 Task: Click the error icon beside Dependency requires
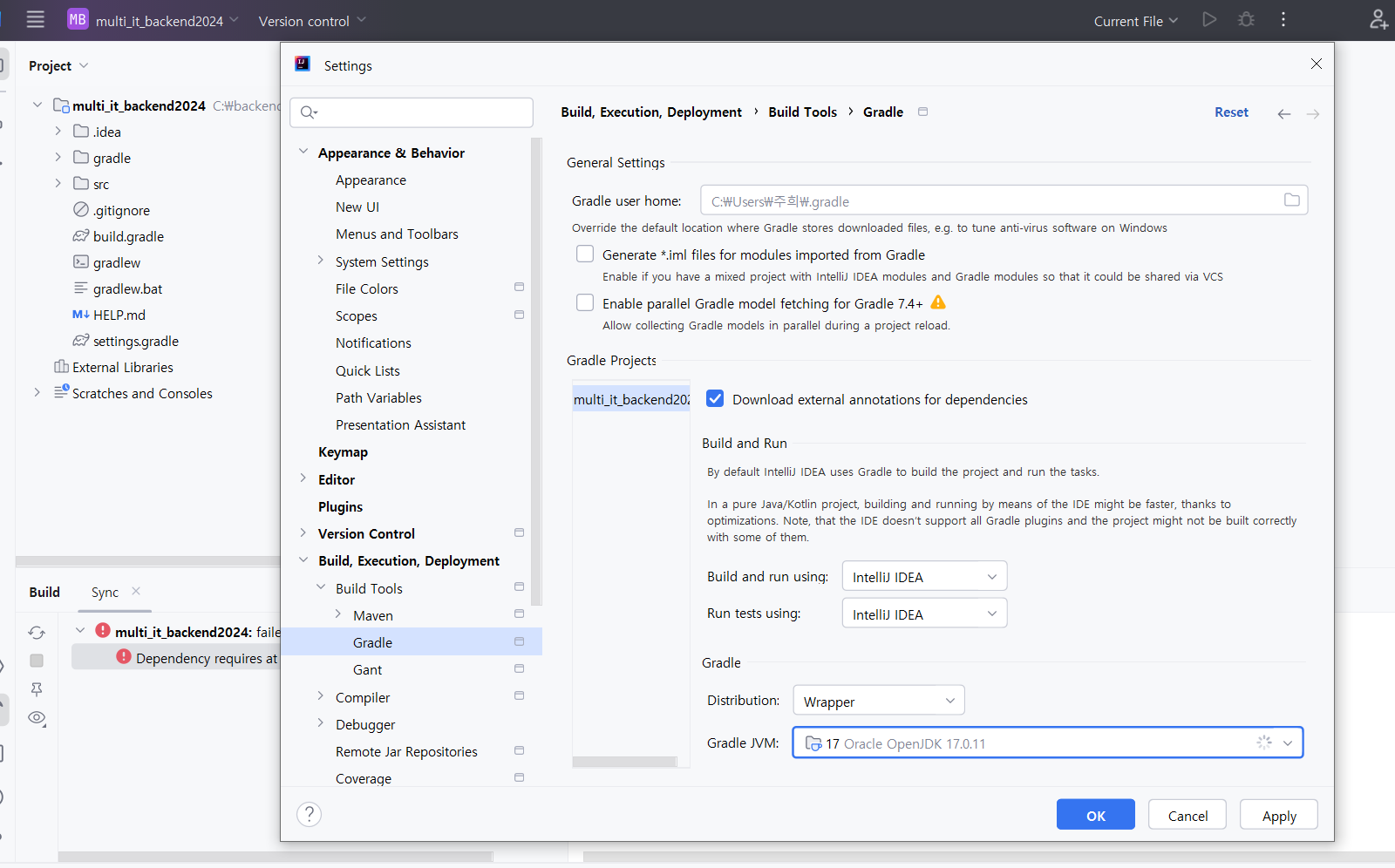124,657
